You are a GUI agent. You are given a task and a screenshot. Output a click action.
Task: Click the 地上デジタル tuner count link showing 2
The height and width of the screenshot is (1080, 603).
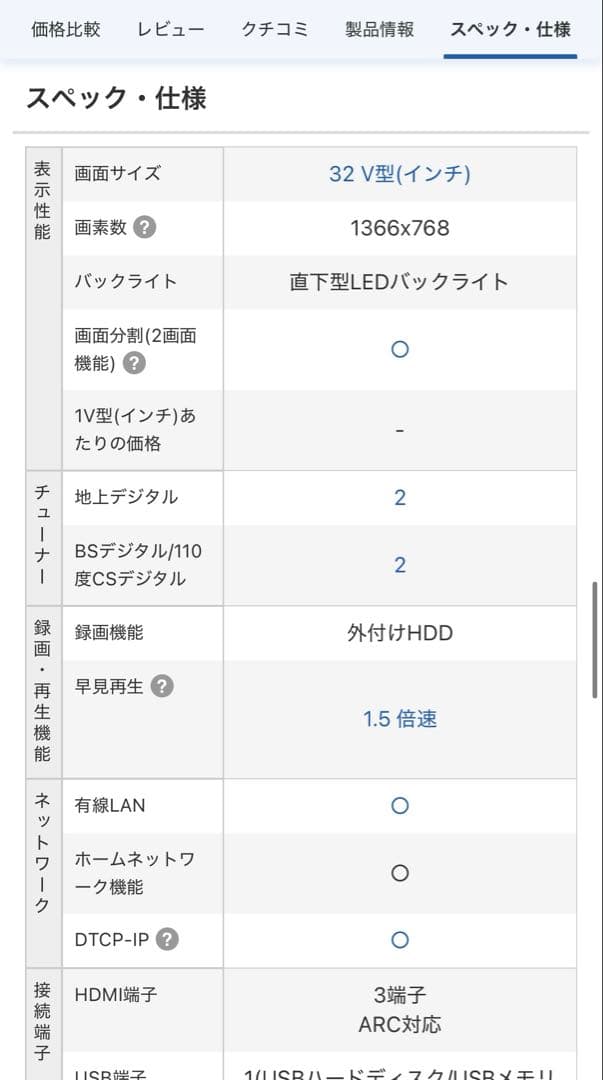click(x=399, y=497)
